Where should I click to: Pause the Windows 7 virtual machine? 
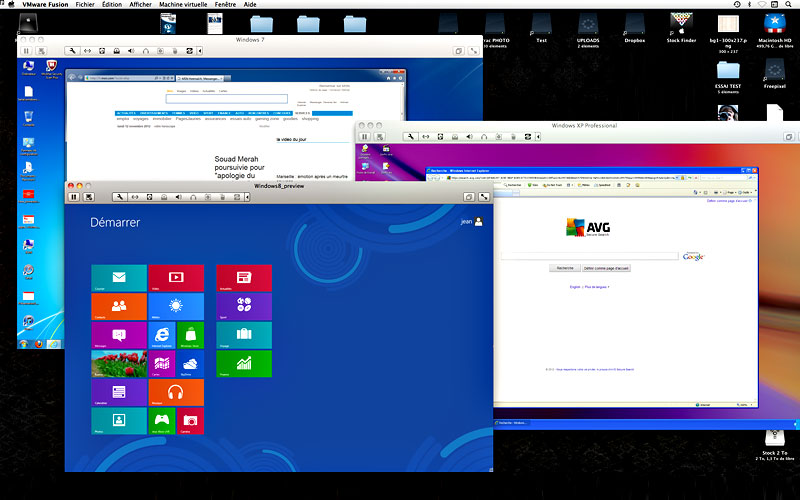tap(27, 51)
